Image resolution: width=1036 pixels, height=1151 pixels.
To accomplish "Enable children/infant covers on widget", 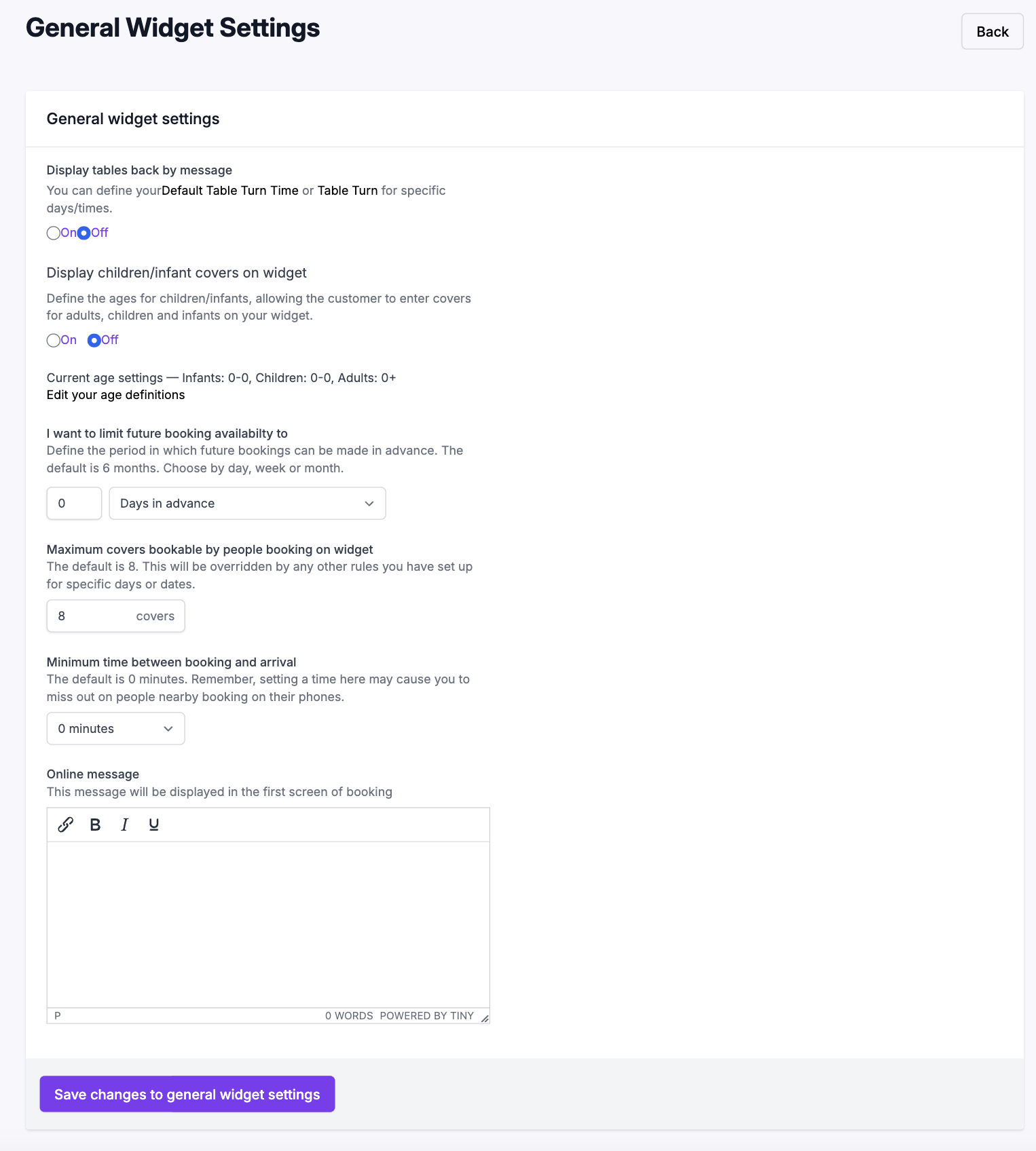I will pyautogui.click(x=54, y=341).
